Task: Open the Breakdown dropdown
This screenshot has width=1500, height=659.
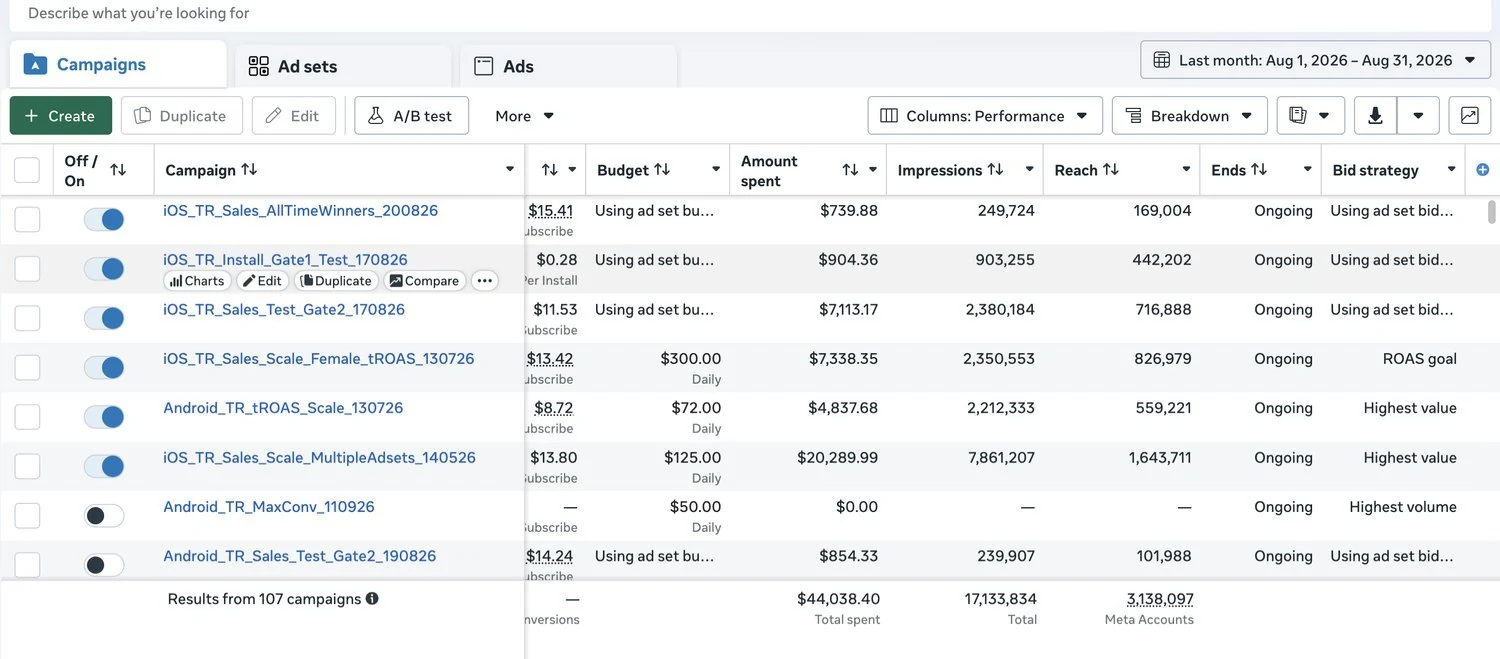Action: [1190, 116]
